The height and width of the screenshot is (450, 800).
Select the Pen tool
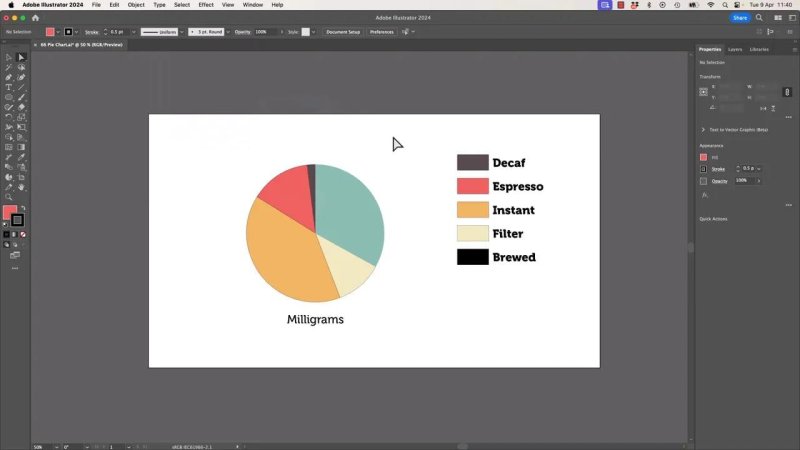point(9,77)
